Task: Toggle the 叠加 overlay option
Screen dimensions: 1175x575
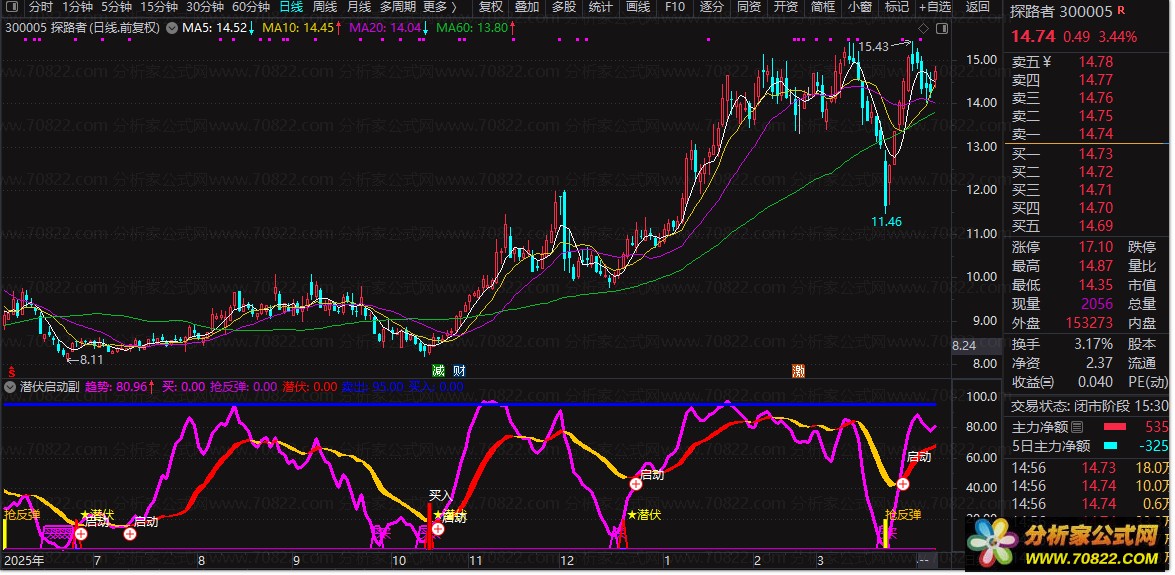Action: coord(527,7)
